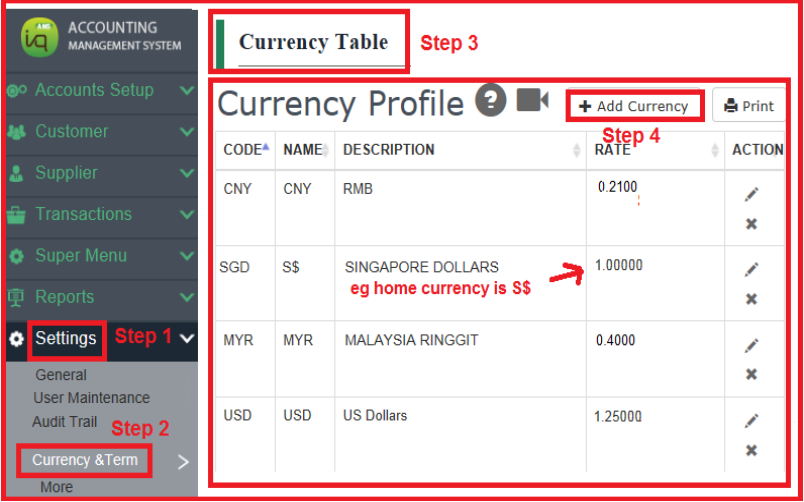This screenshot has width=804, height=502.
Task: Select Audit Trail under Settings
Action: tap(65, 421)
